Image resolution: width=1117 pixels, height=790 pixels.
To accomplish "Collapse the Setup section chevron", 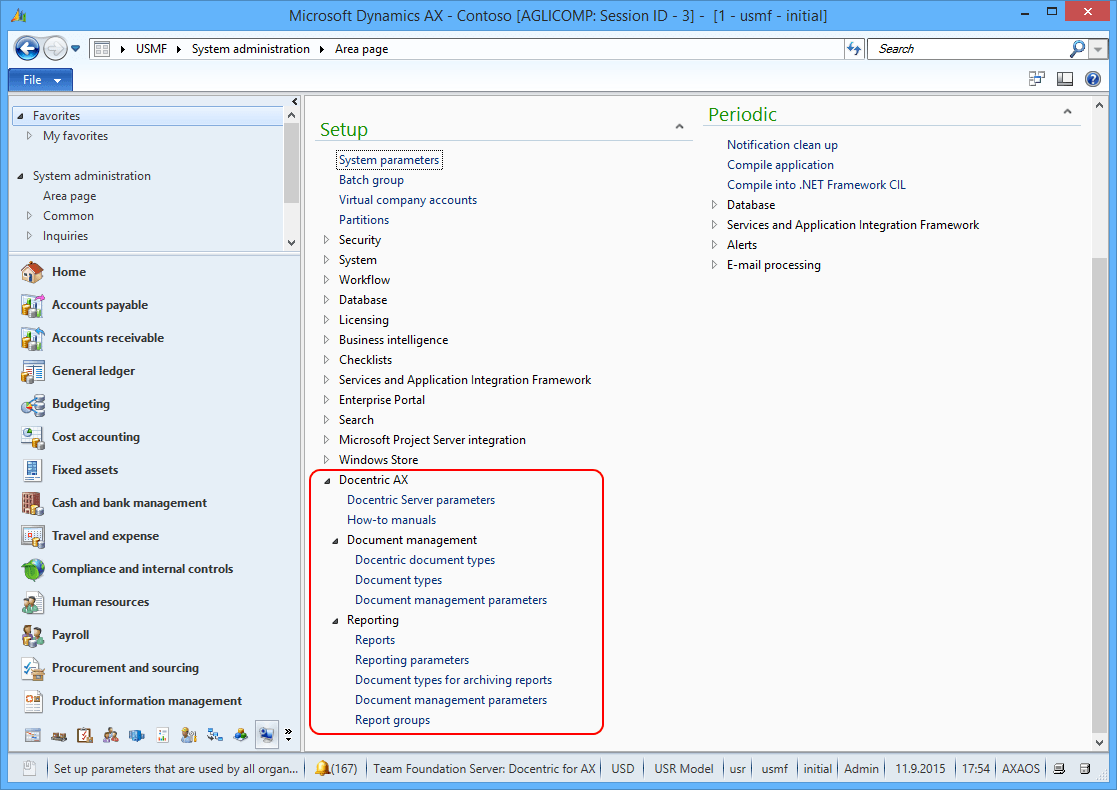I will point(680,126).
